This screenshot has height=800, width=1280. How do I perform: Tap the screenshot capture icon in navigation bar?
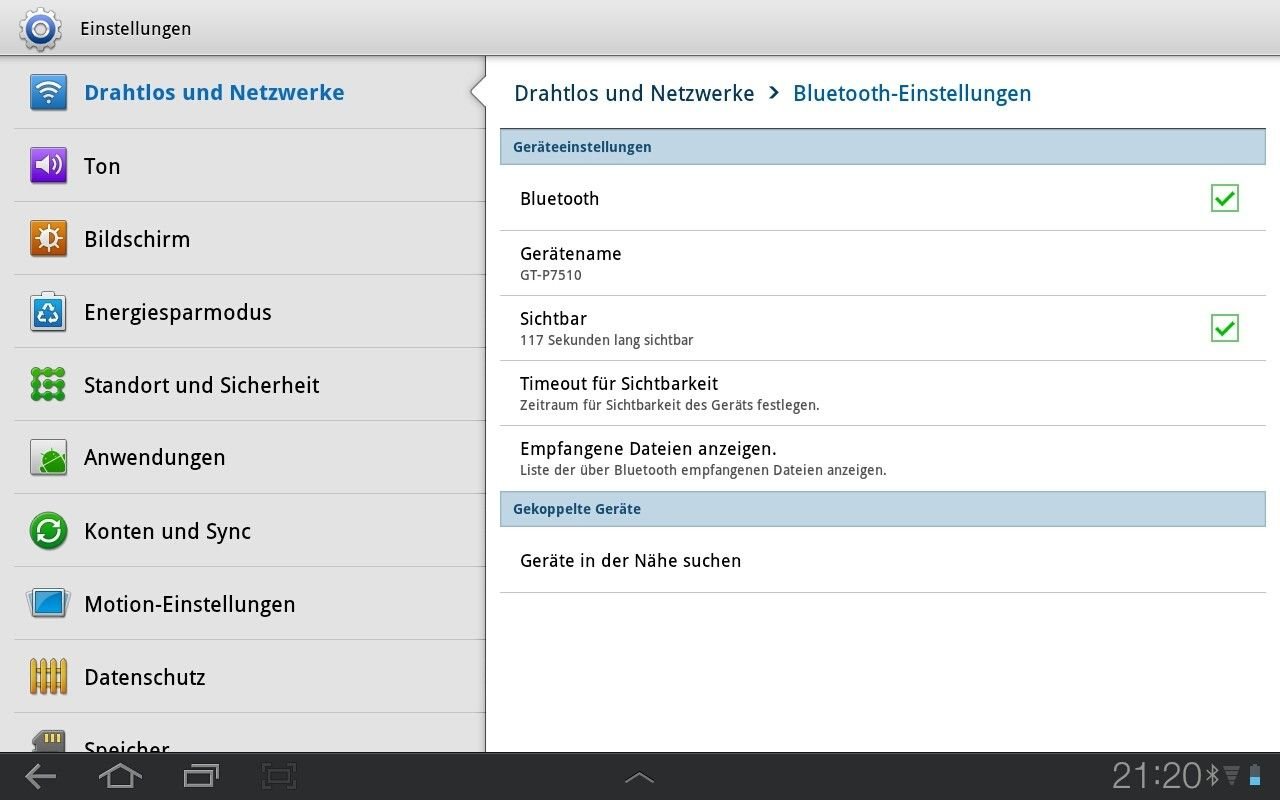[279, 776]
